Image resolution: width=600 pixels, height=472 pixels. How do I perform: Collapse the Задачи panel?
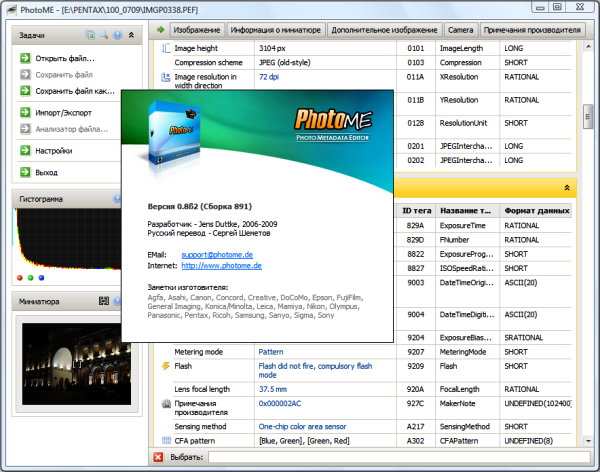click(x=131, y=35)
